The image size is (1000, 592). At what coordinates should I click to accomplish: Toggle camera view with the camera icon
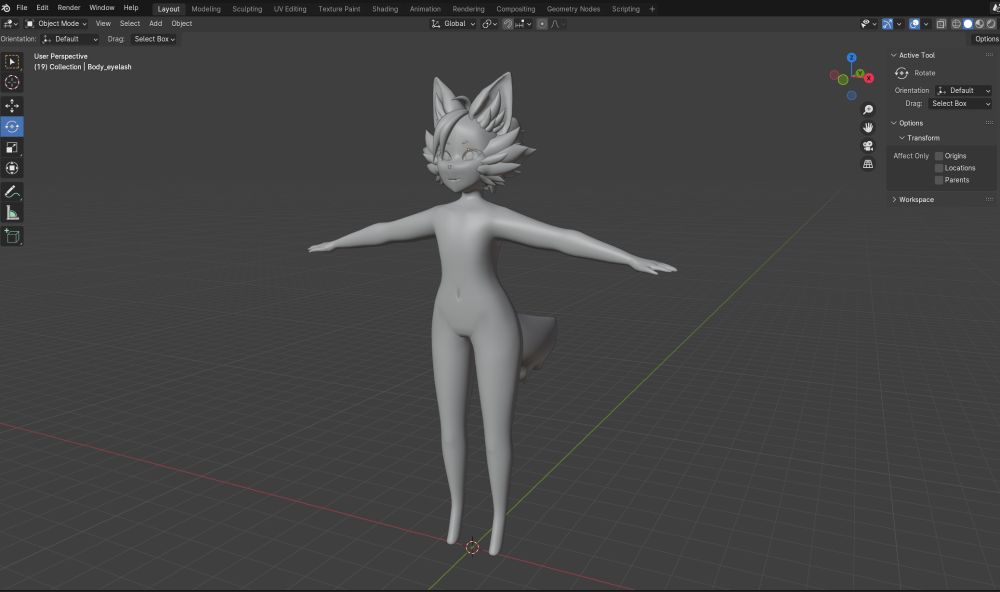click(868, 145)
